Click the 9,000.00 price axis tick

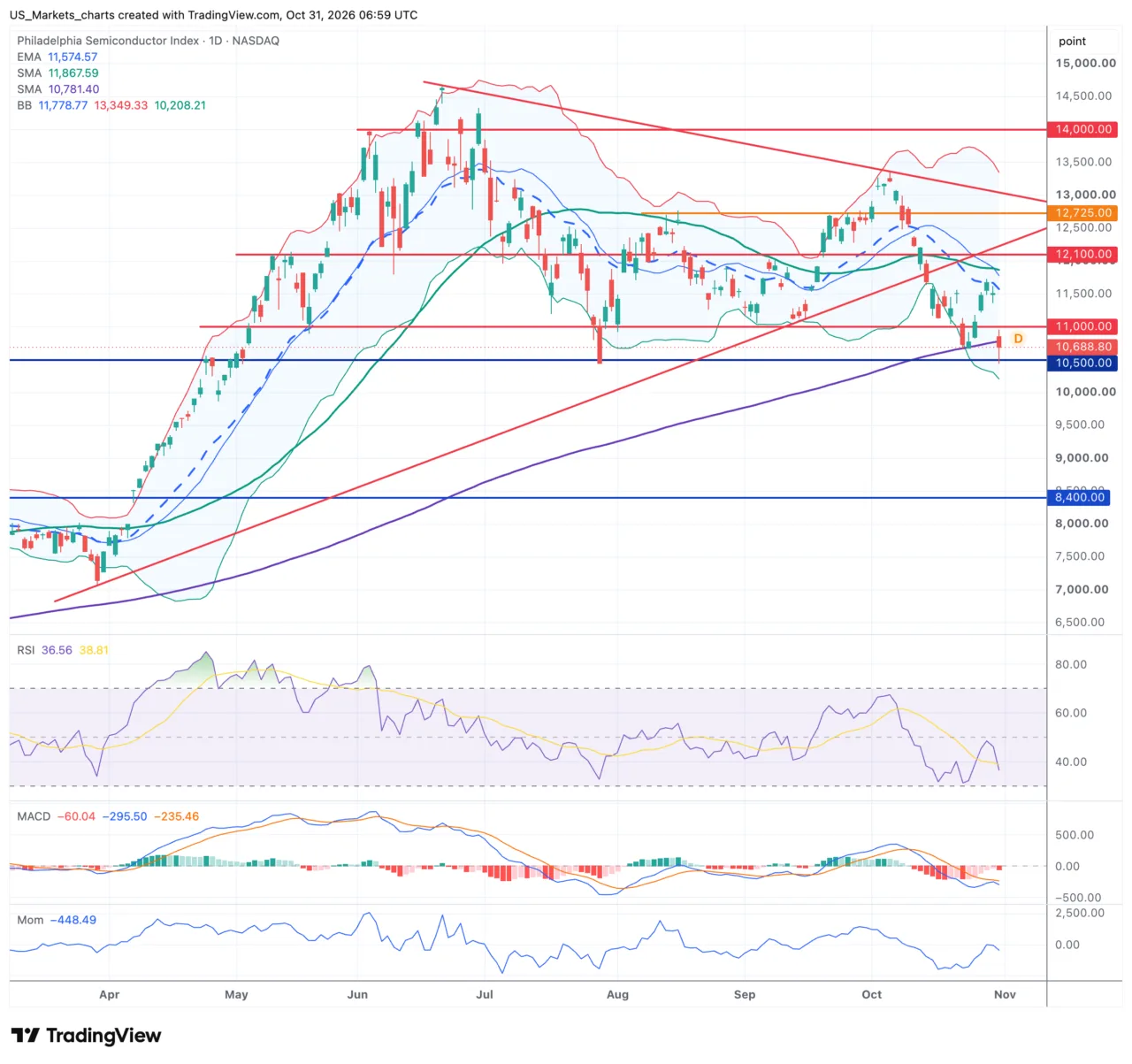(1083, 458)
